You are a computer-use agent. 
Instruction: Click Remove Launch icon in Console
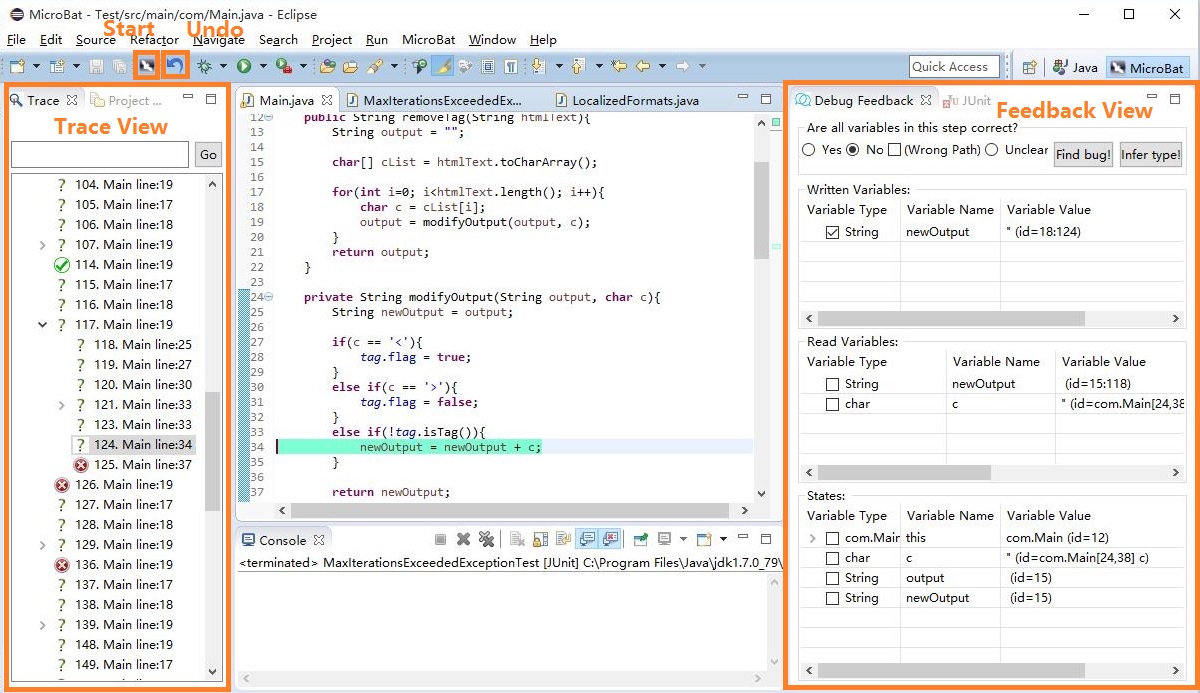click(464, 539)
